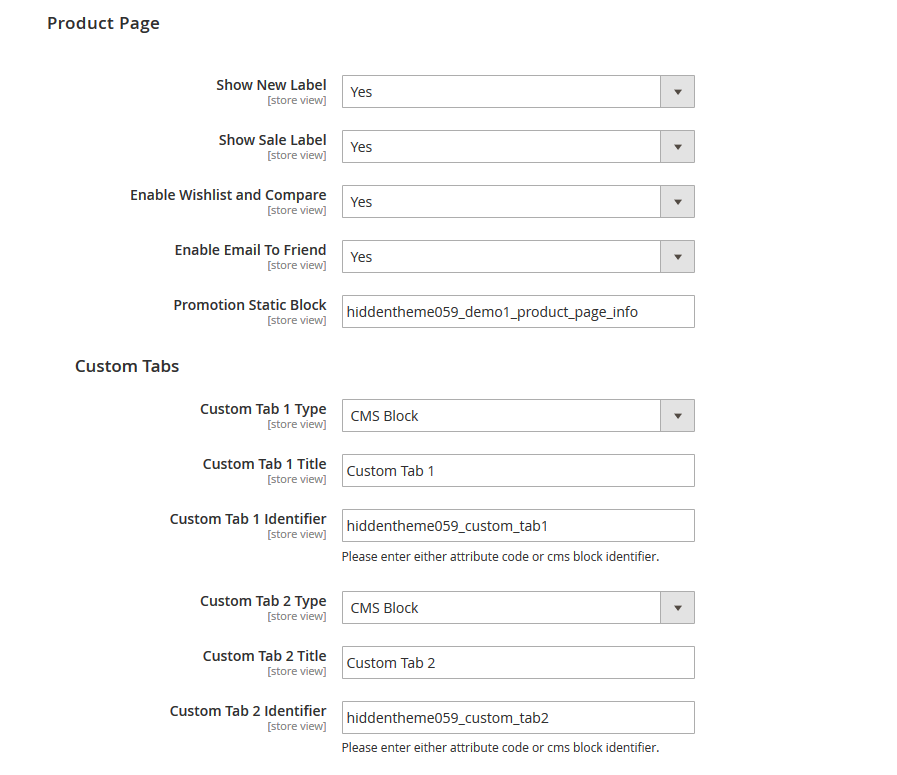Click inside the Custom Tab 2 Title field

(518, 662)
